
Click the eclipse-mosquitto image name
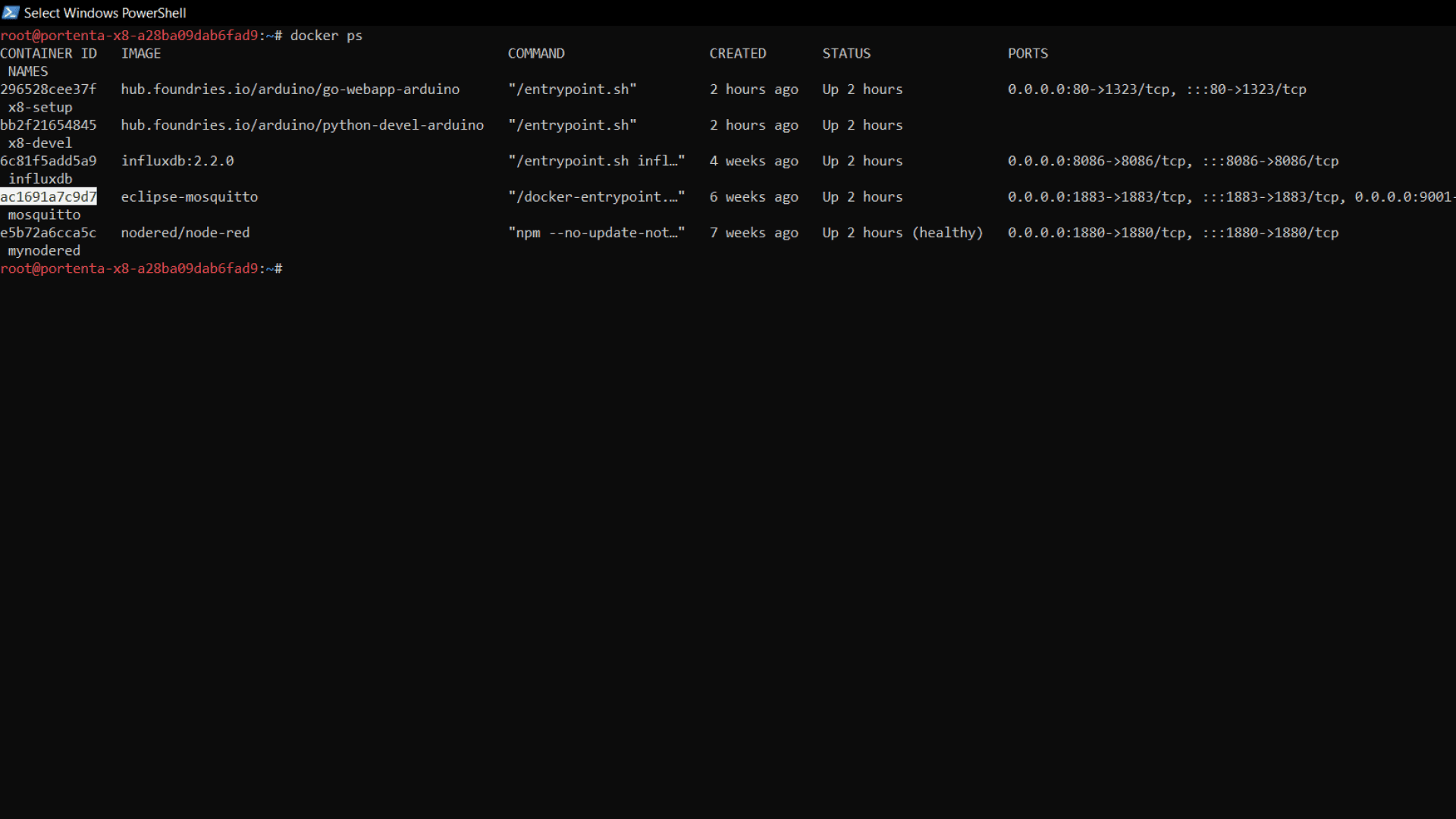pyautogui.click(x=190, y=196)
